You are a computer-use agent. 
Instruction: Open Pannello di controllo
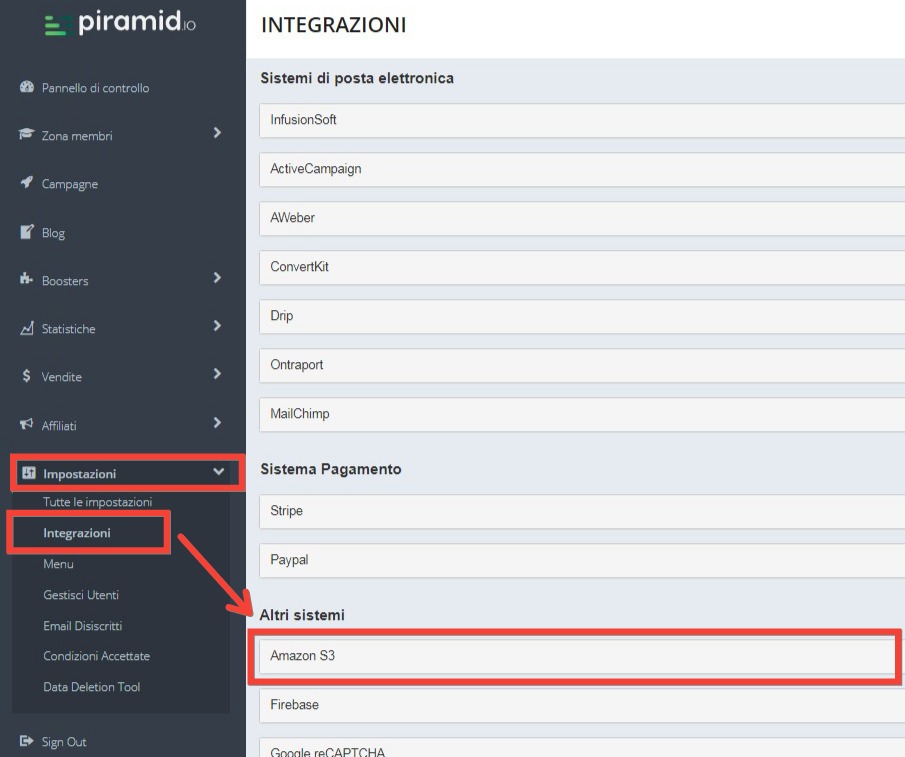[x=95, y=88]
